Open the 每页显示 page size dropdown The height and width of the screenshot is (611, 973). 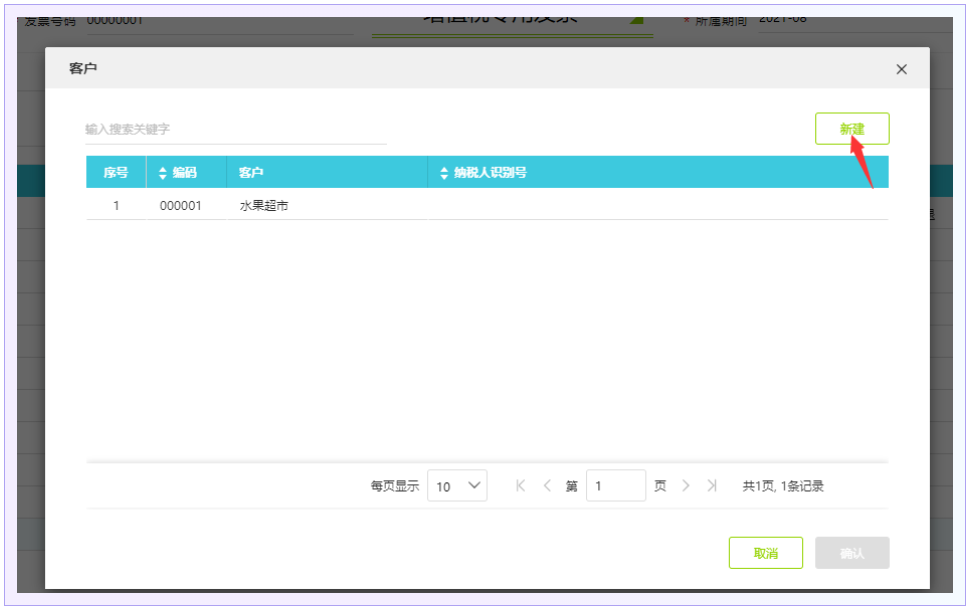[x=457, y=486]
